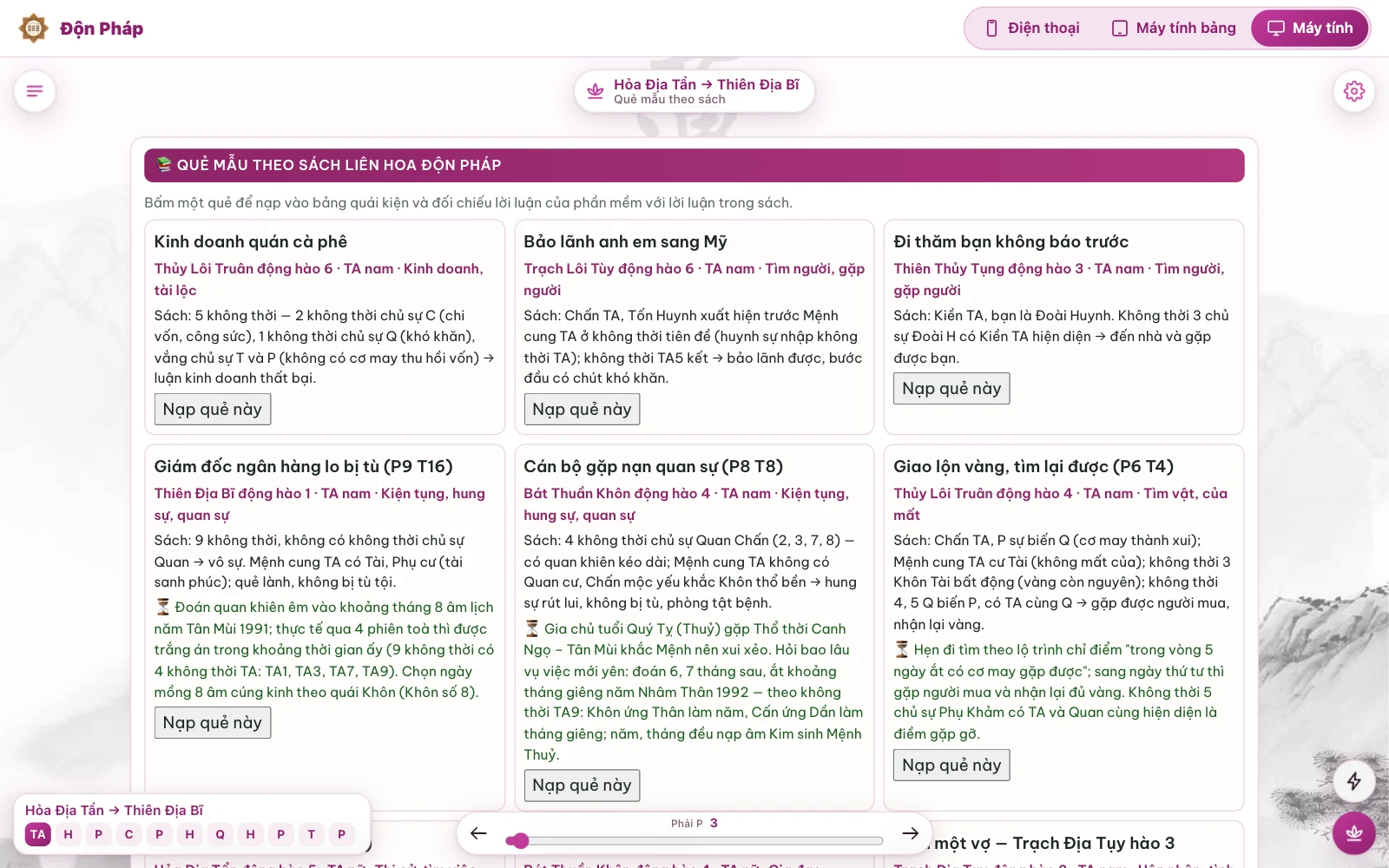Open Hỏa Địa Tấn → Thiên Địa Bĩ selector
The height and width of the screenshot is (868, 1389).
tap(694, 91)
